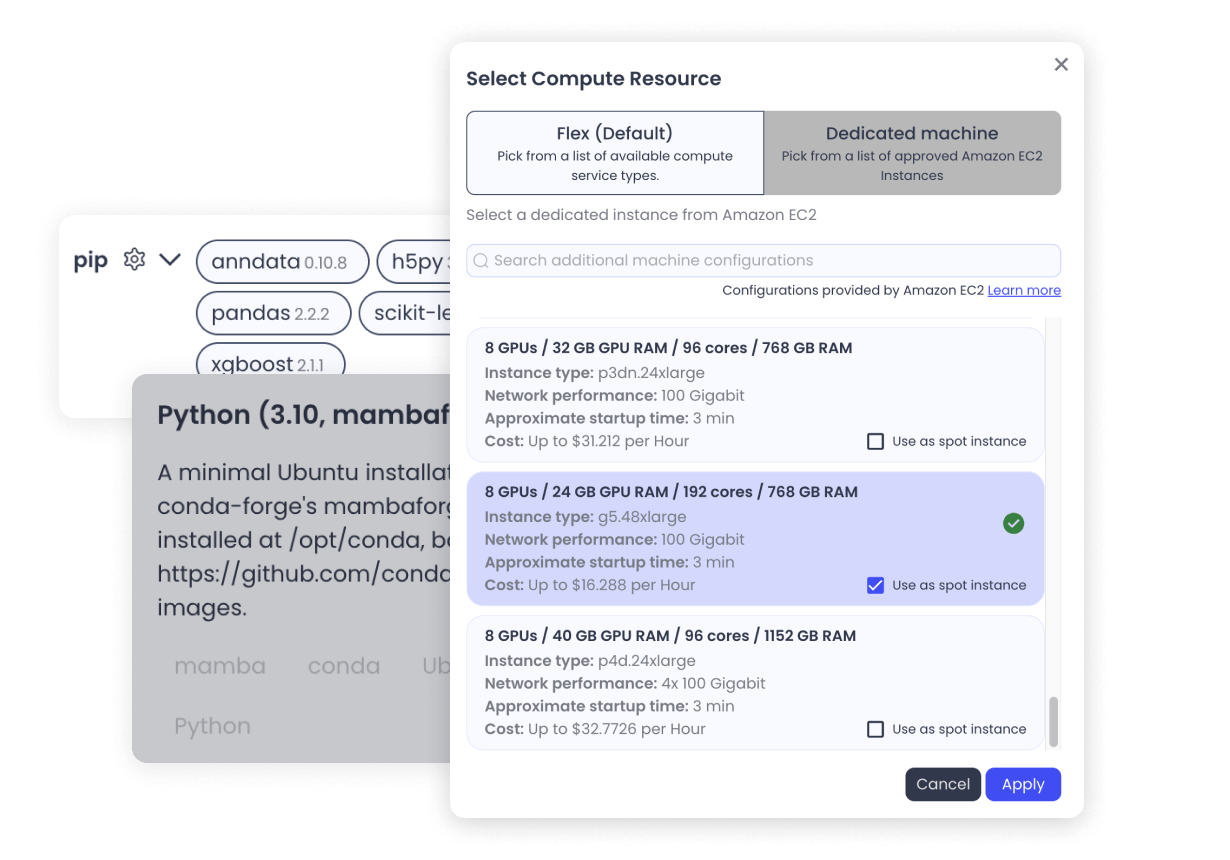Switch to the Flex (Default) tab
1230x860 pixels.
tap(614, 152)
